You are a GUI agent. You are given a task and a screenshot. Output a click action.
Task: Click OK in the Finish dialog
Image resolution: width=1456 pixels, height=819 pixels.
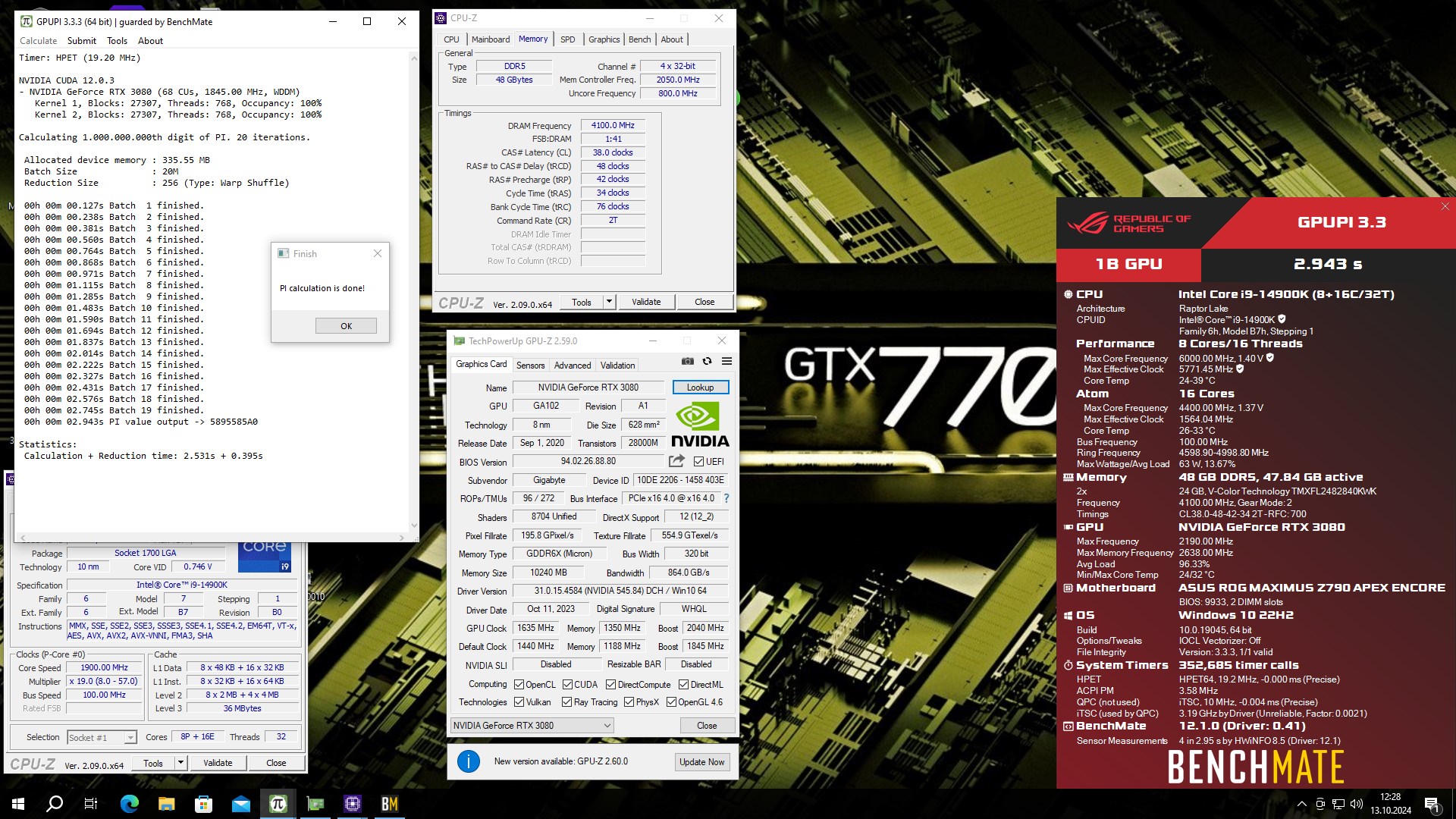tap(346, 326)
